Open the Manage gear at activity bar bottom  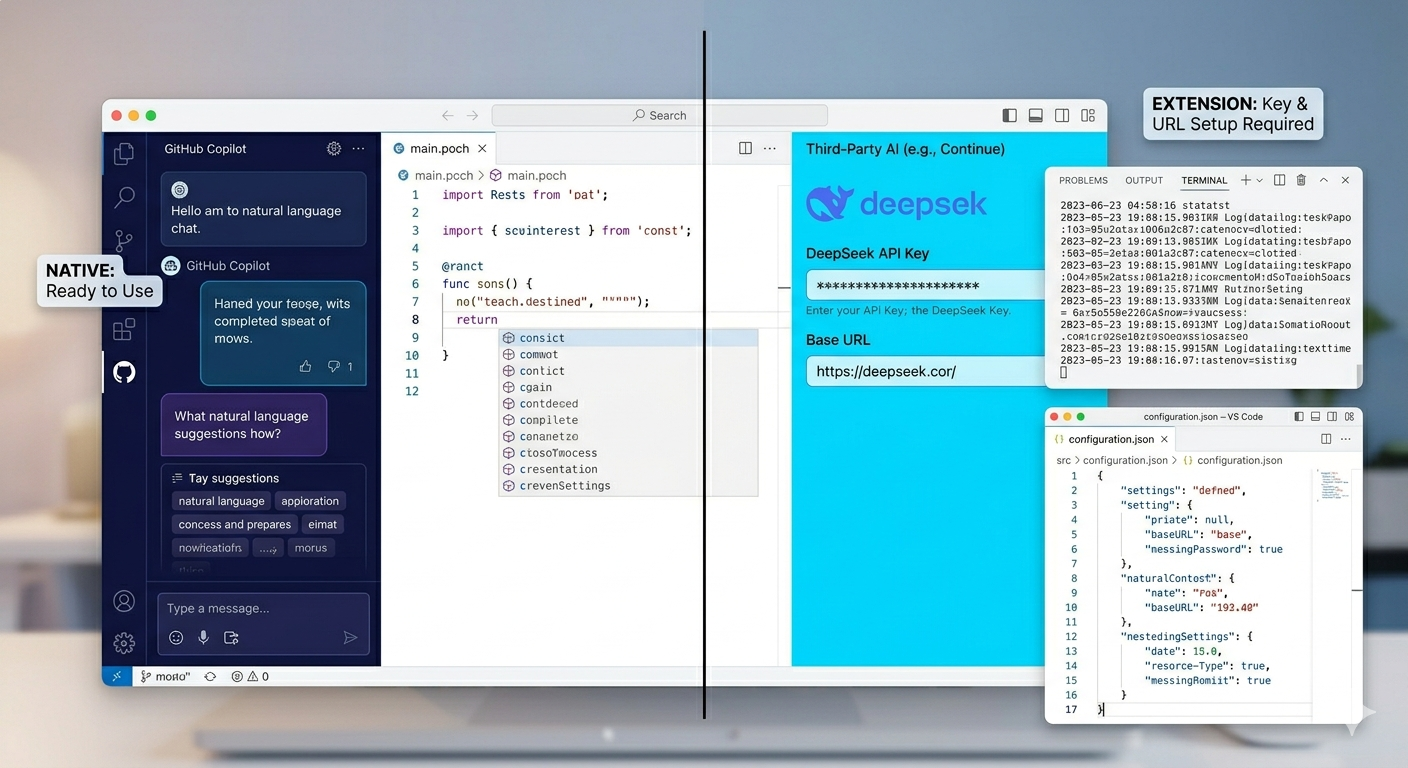tap(124, 642)
